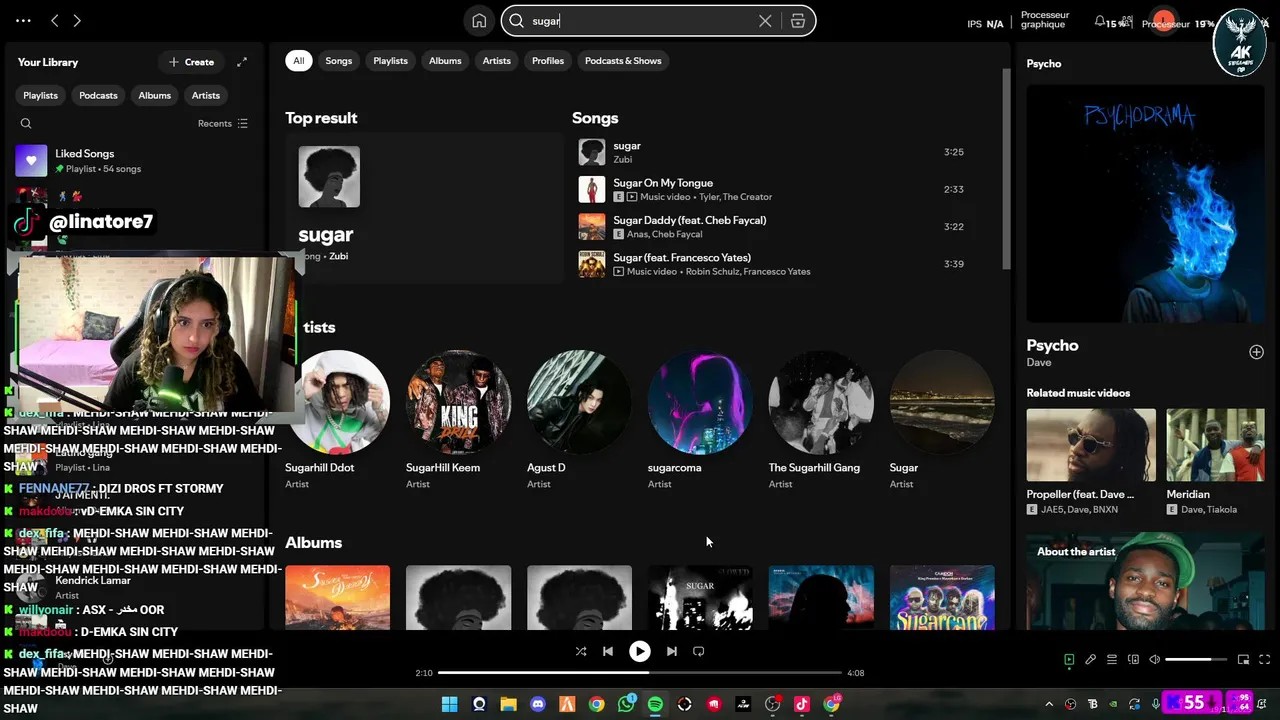Toggle repeat mode
Image resolution: width=1280 pixels, height=720 pixels.
point(699,651)
